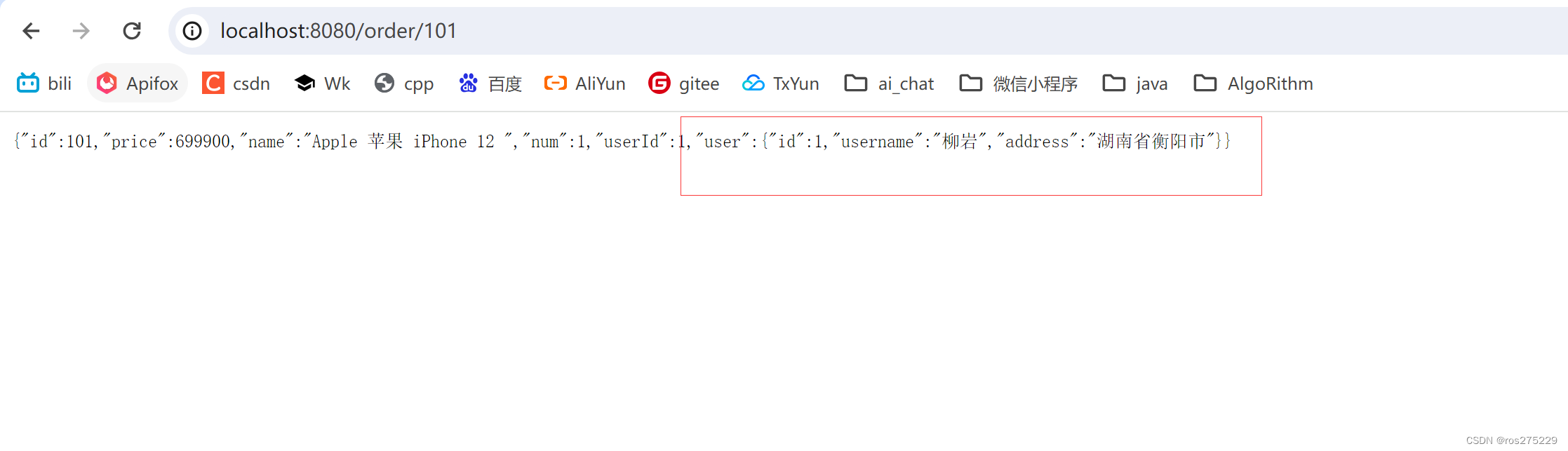Click the "price":699900 value in JSON
Screen dimensions: 1568x451
167,142
